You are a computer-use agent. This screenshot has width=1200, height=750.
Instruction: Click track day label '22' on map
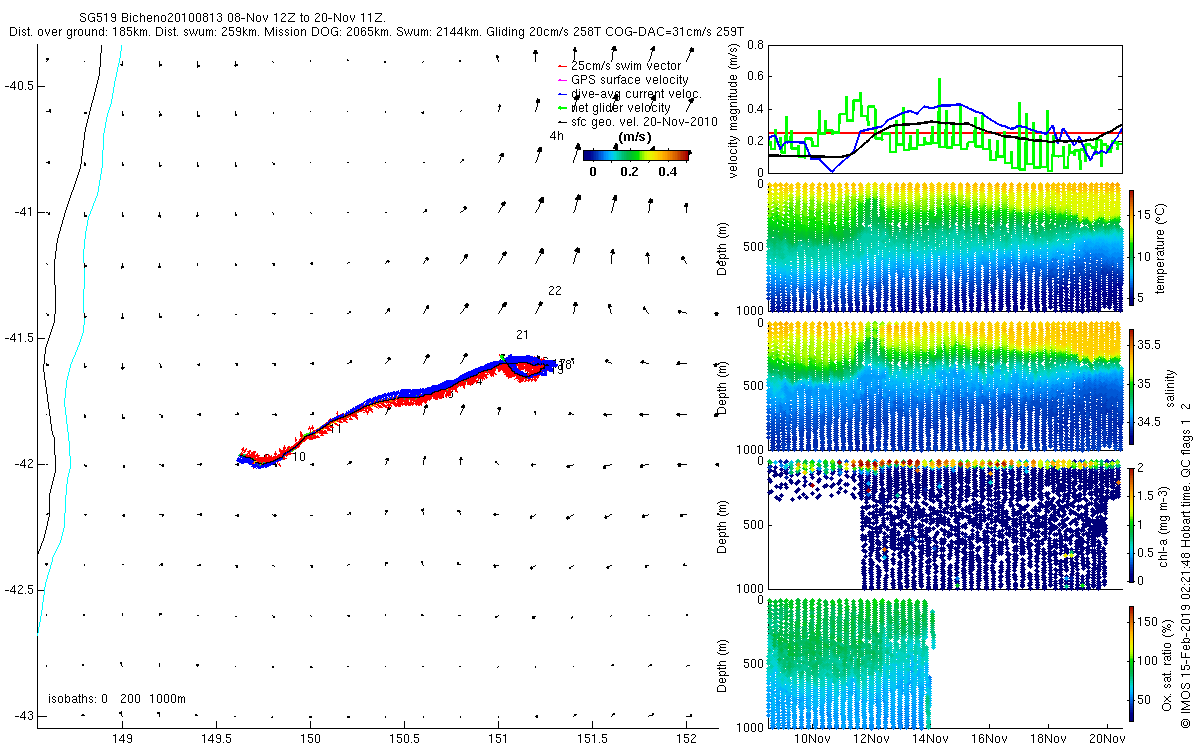click(x=554, y=290)
